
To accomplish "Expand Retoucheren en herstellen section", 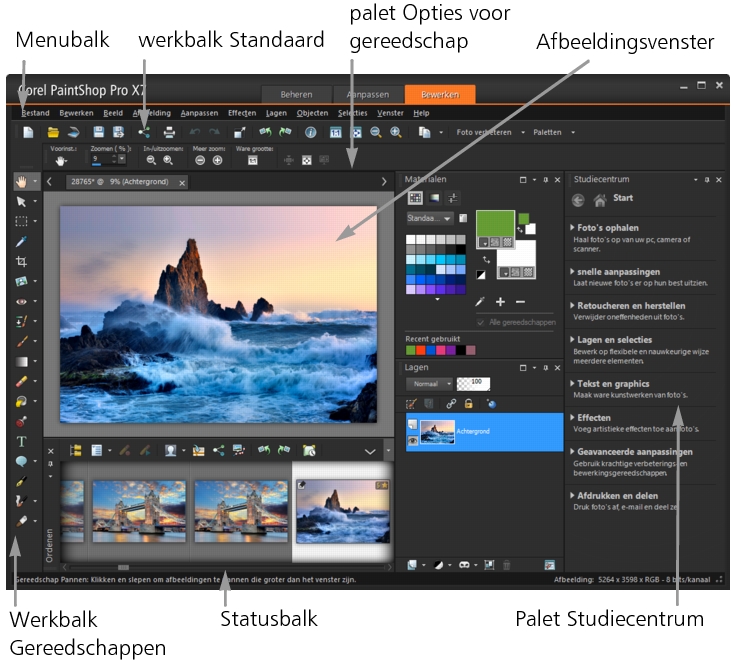I will pyautogui.click(x=631, y=306).
